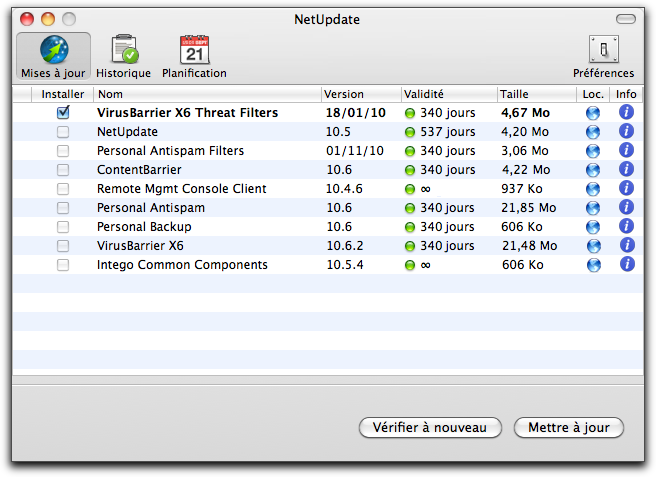Click version 10.6.2 cell
Screen dimensions: 656x477
[345, 246]
